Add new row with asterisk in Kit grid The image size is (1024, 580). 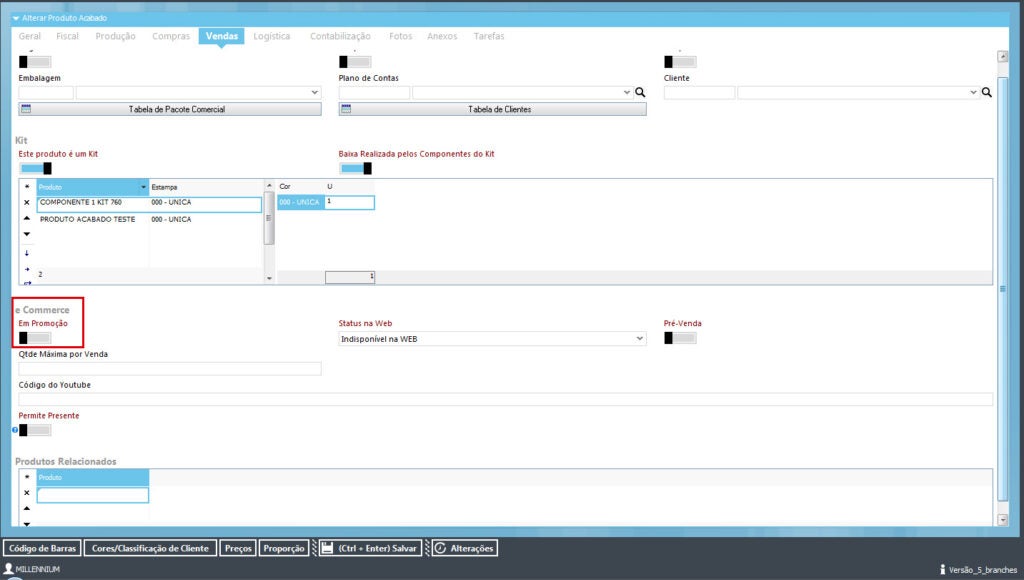coord(27,187)
